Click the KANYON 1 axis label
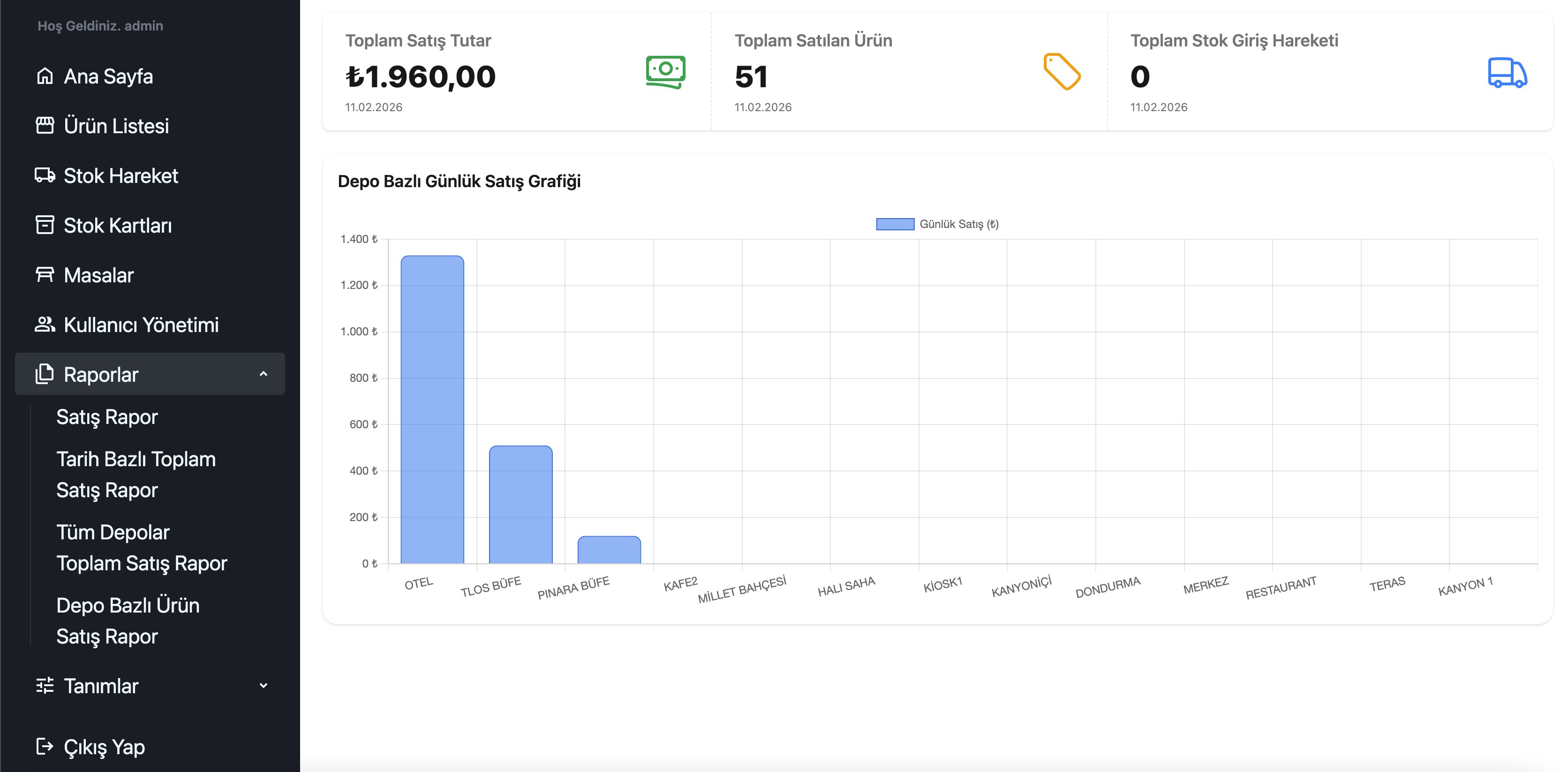Screen dimensions: 1568x772 (1465, 586)
